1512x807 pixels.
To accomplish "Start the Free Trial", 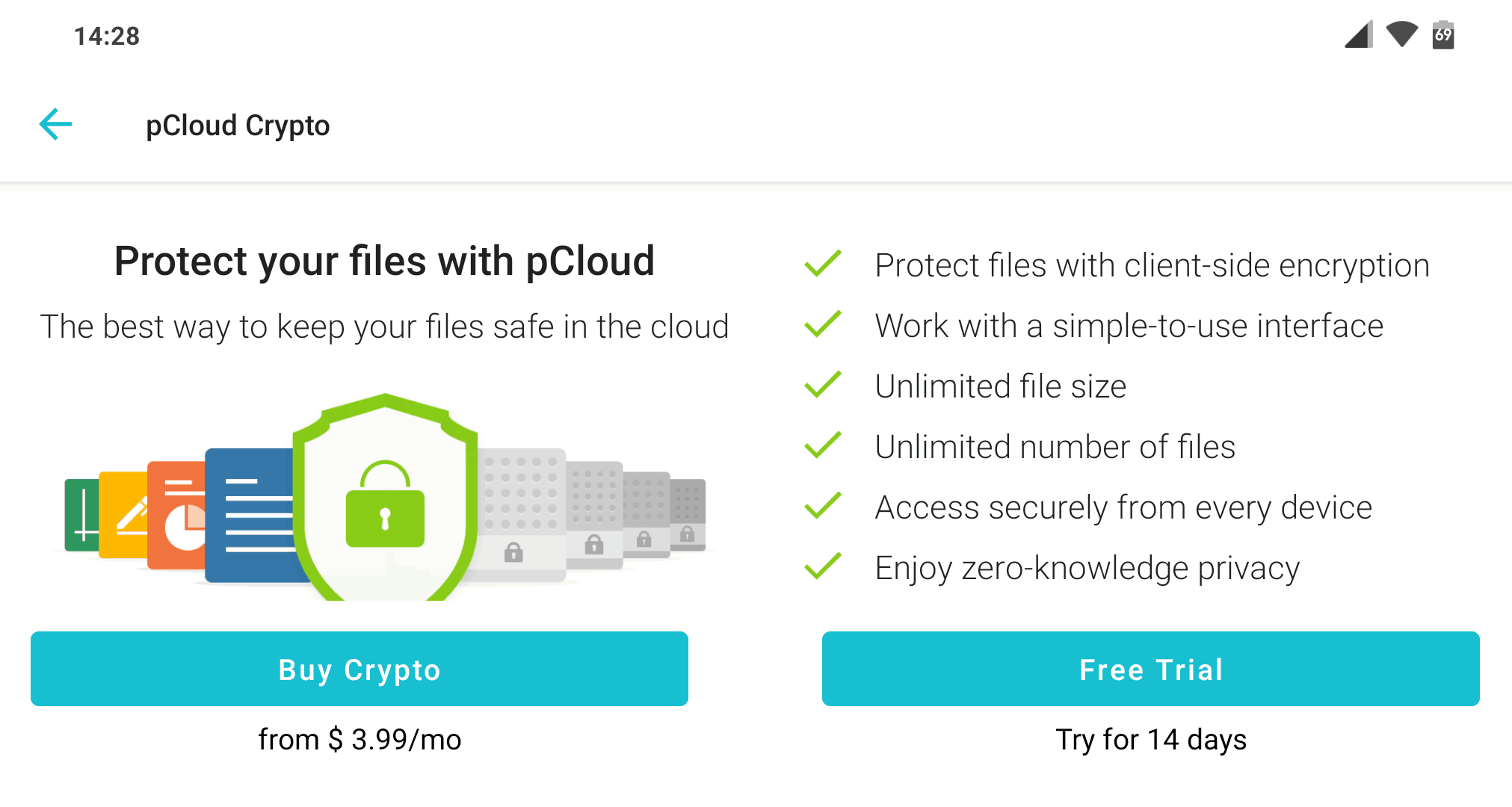I will [1151, 669].
